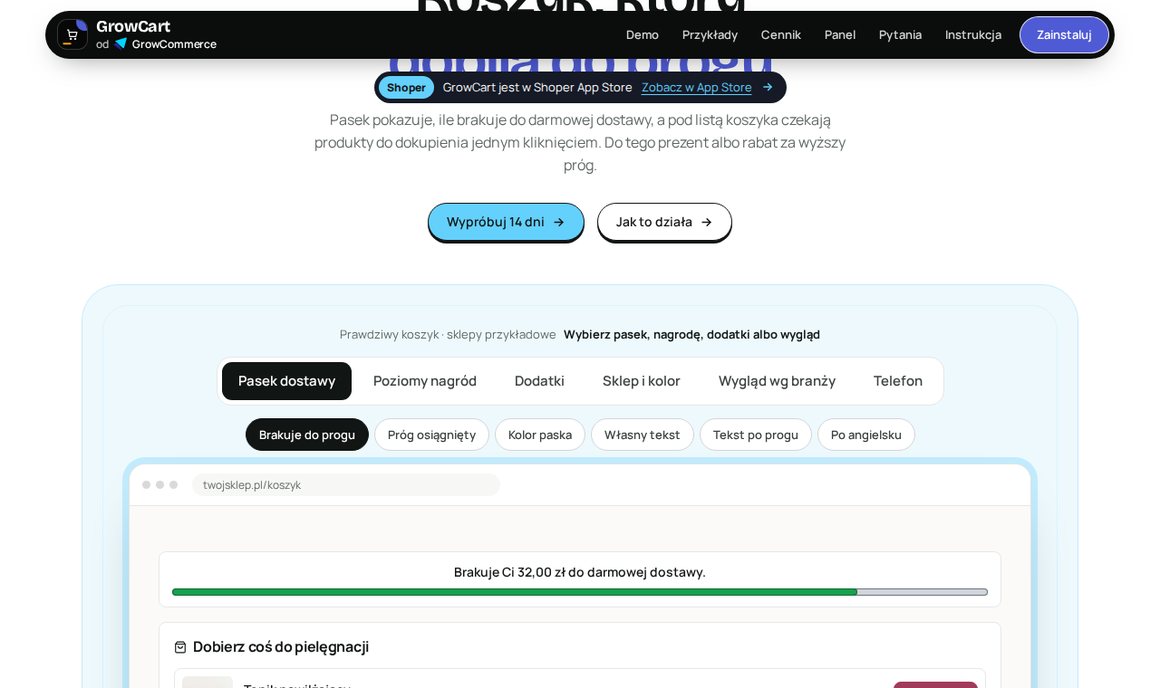Image resolution: width=1160 pixels, height=688 pixels.
Task: Select the Pasek dostawy tab
Action: tap(286, 381)
